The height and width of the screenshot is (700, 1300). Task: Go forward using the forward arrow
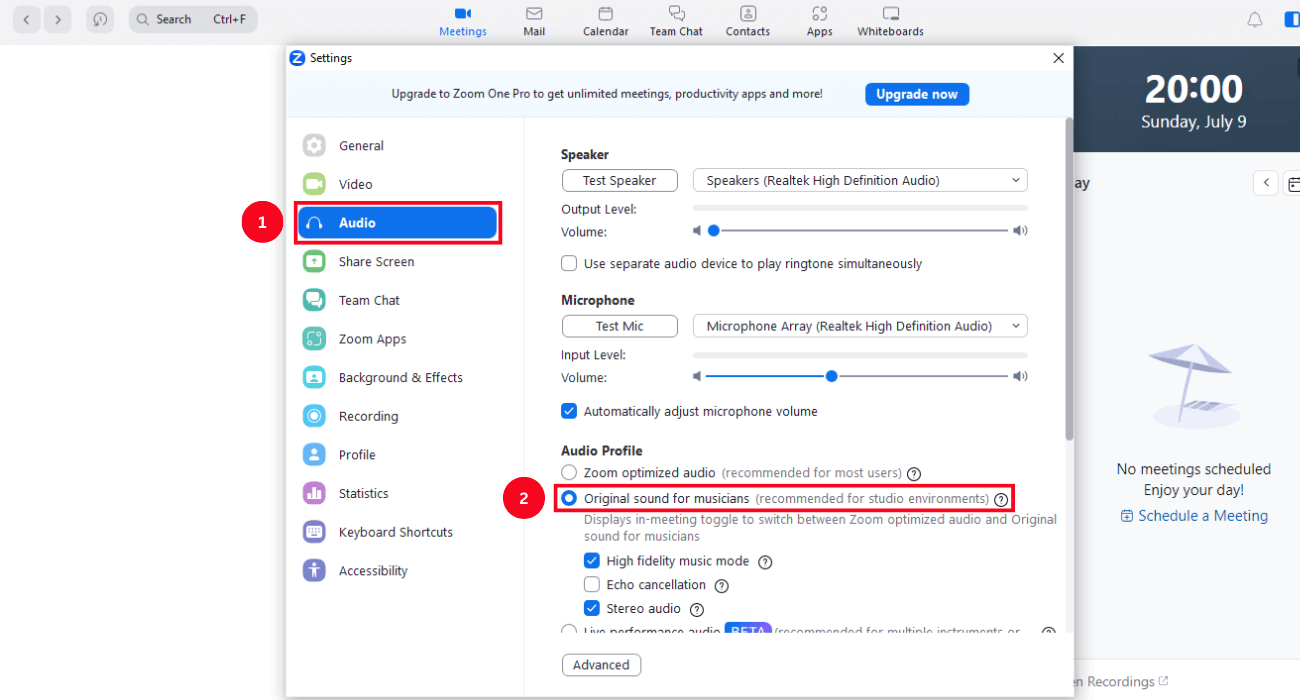58,19
